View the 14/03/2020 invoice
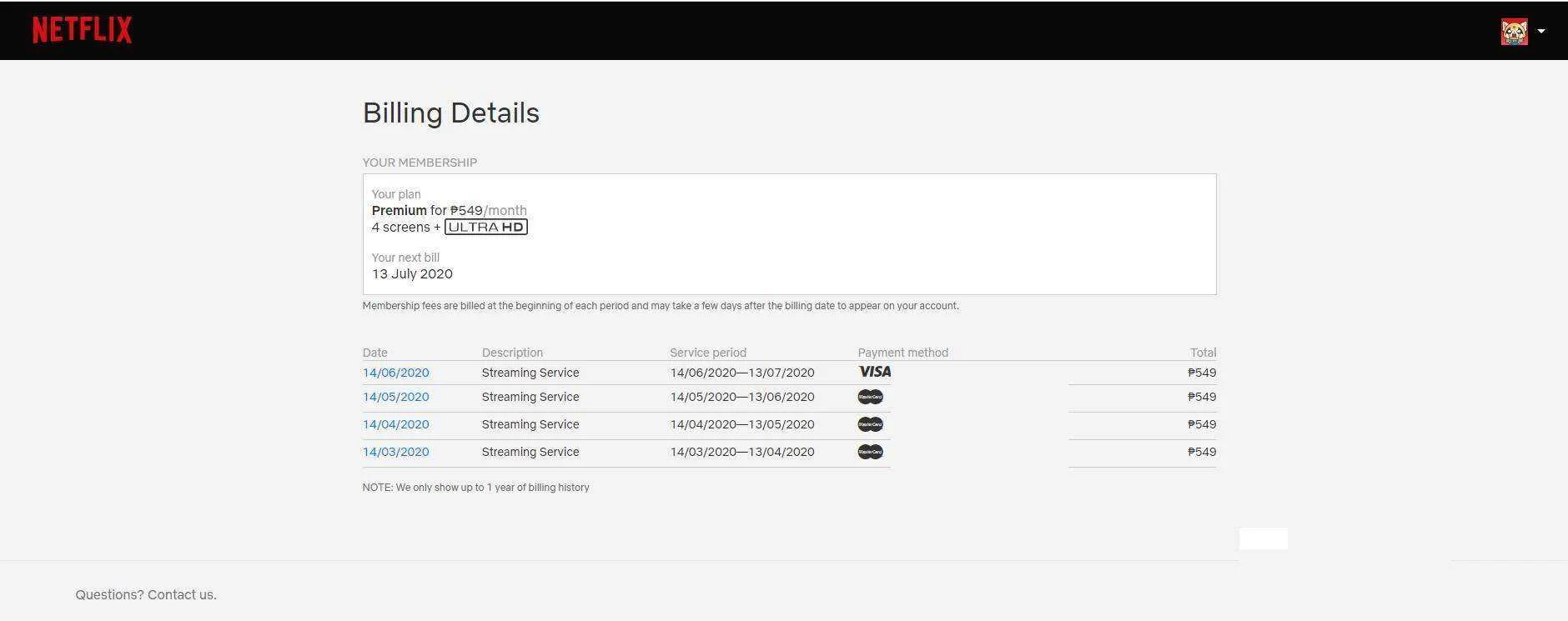Viewport: 1568px width, 621px height. [396, 452]
